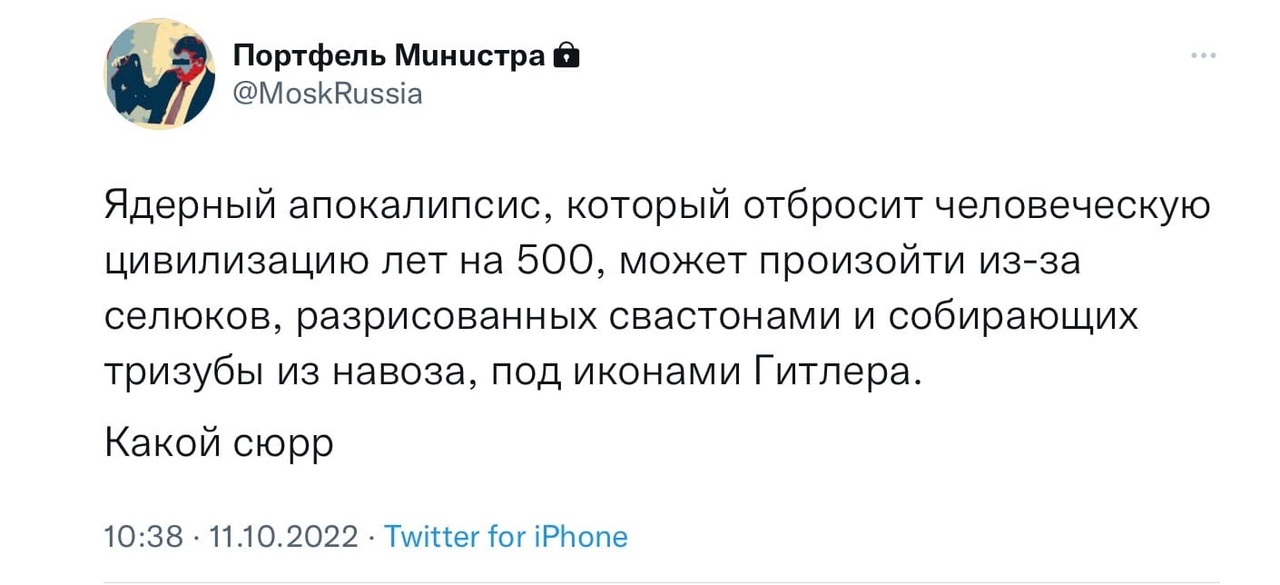Open the three-dot more options menu
1280x585 pixels.
1204,56
